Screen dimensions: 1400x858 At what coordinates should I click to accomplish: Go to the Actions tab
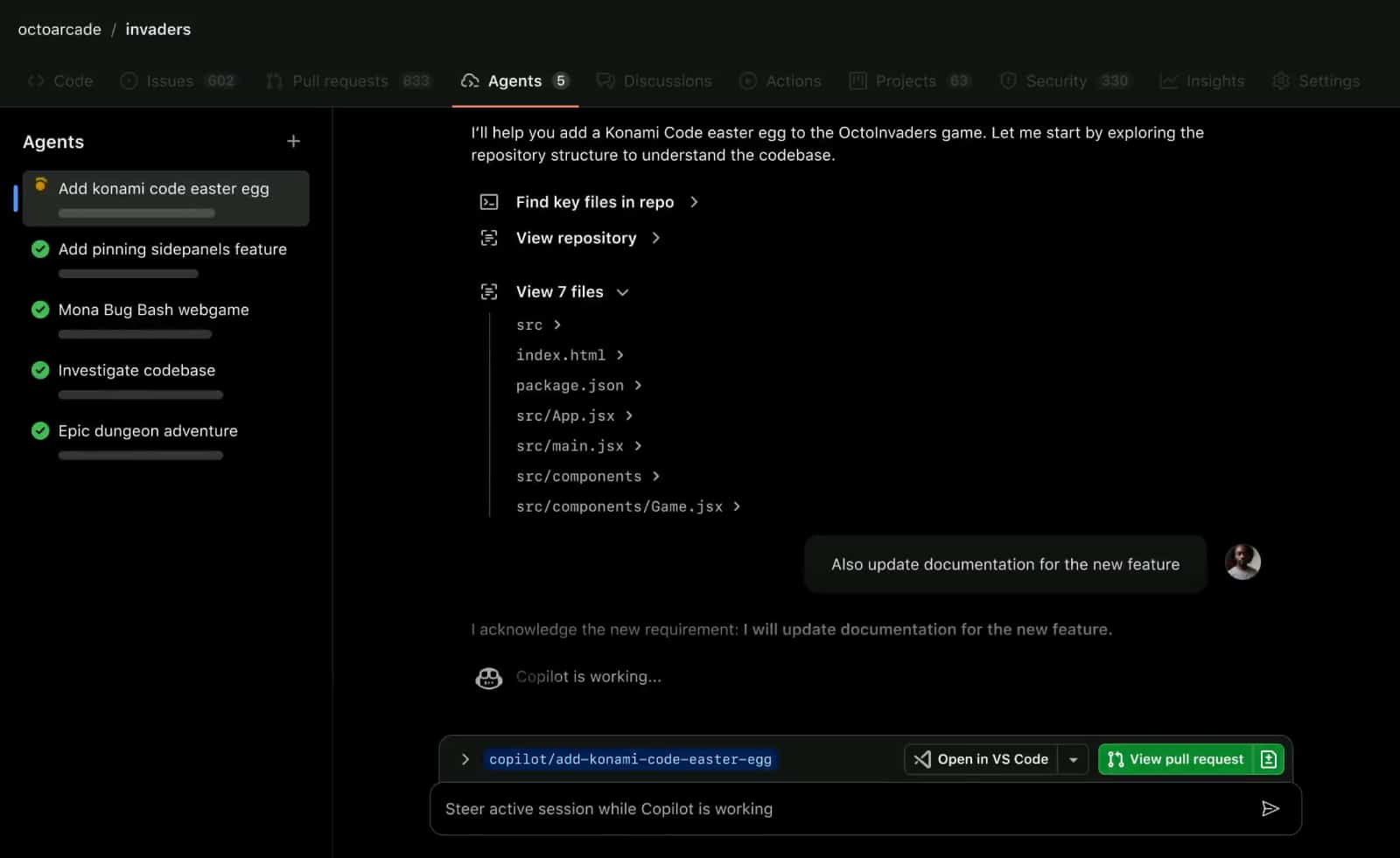(x=780, y=81)
